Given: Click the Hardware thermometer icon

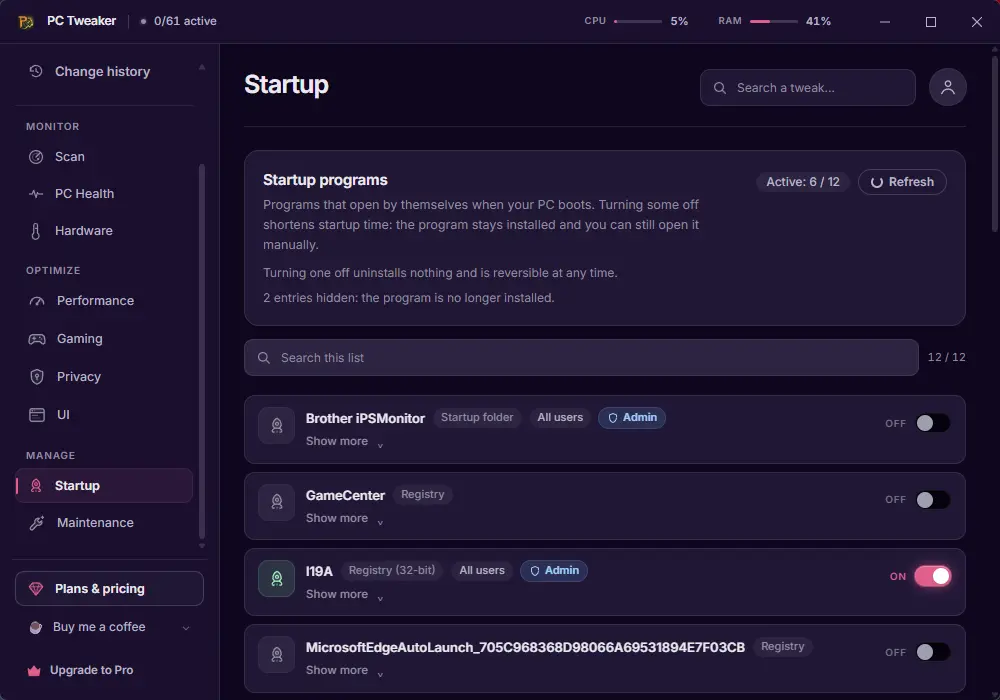Looking at the screenshot, I should point(36,231).
